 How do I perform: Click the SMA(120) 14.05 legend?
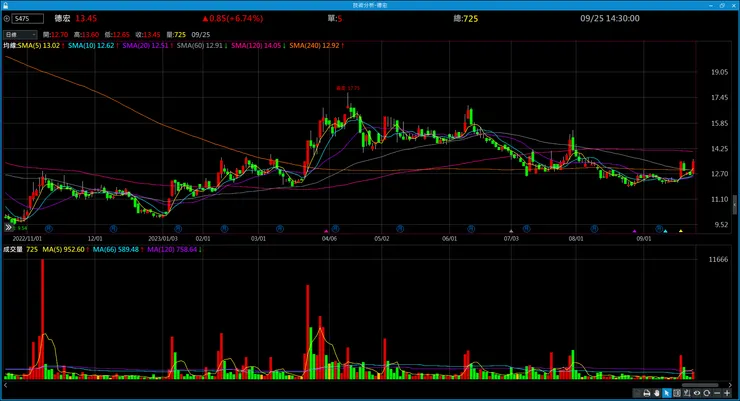pyautogui.click(x=256, y=46)
